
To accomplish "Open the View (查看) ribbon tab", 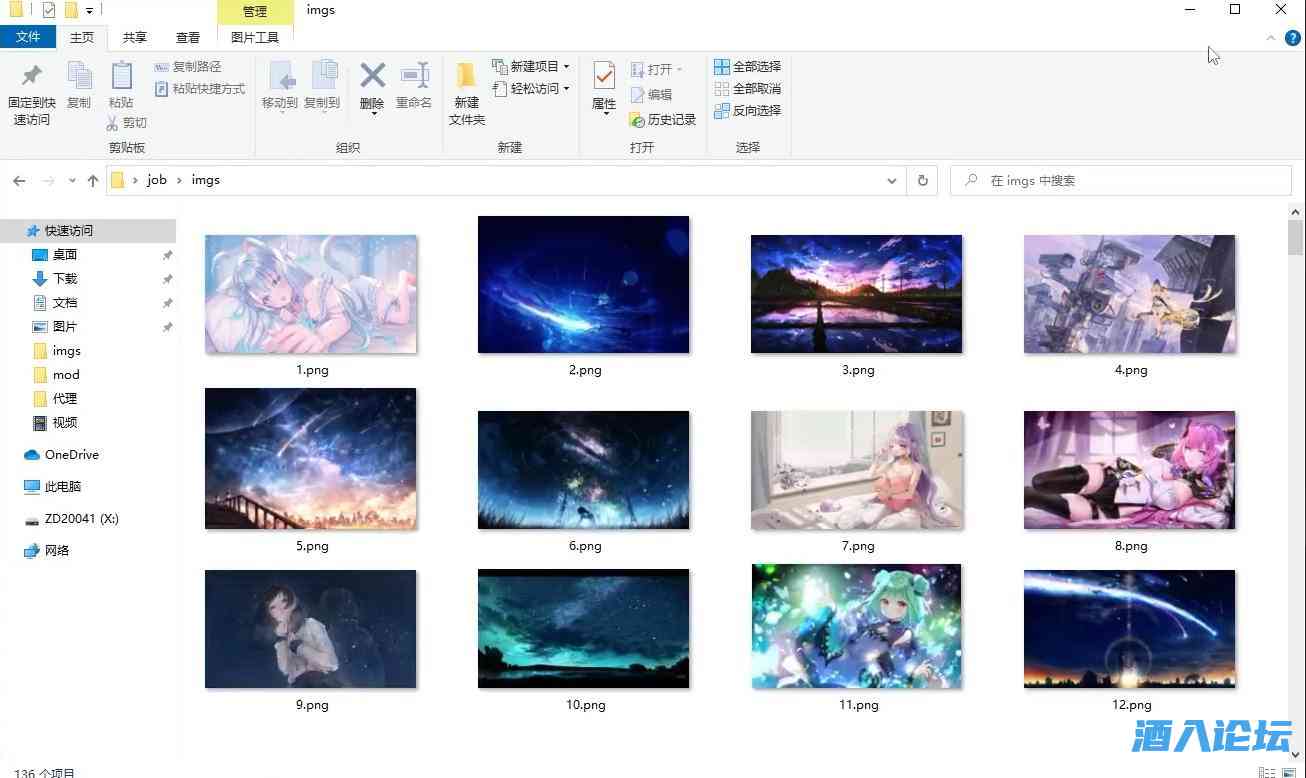I will pyautogui.click(x=188, y=37).
